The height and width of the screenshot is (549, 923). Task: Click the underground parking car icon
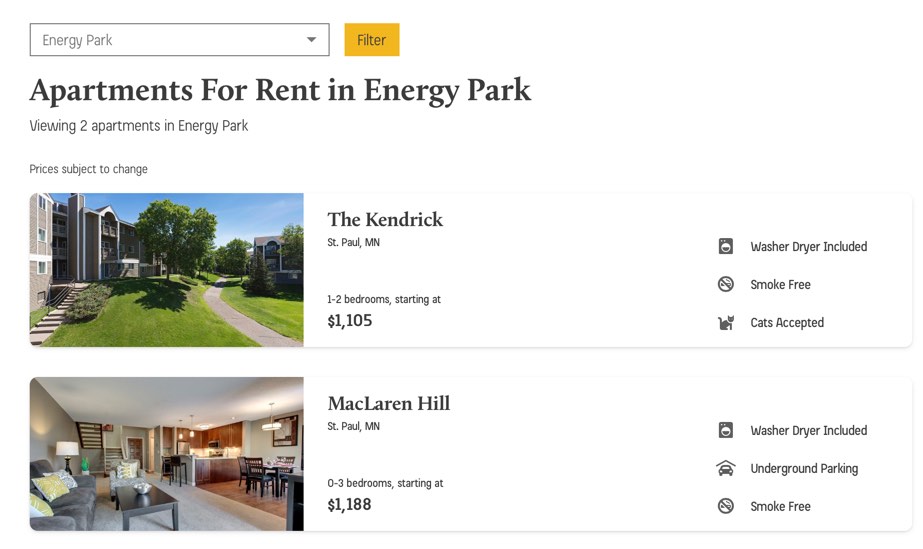[x=726, y=468]
